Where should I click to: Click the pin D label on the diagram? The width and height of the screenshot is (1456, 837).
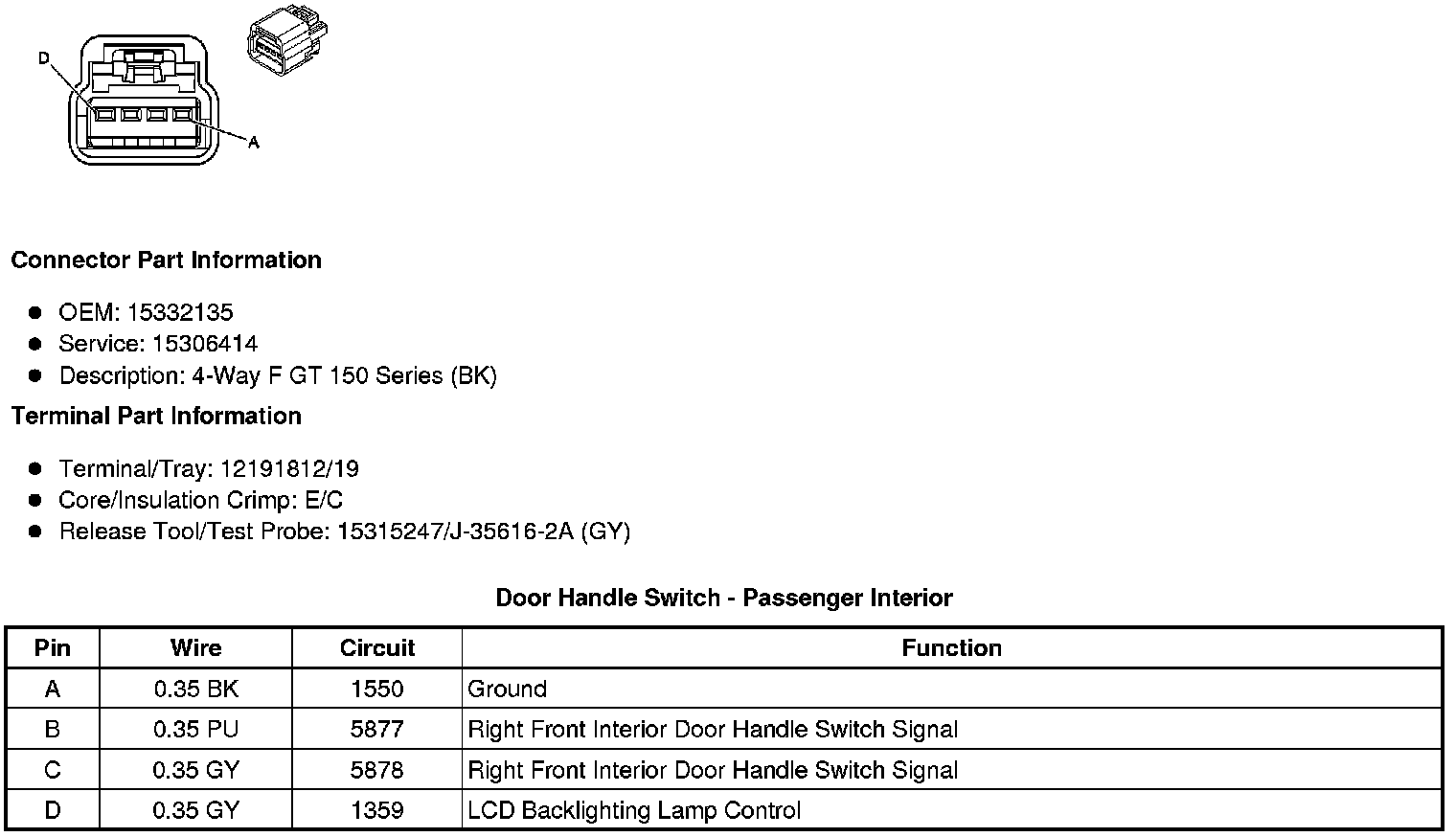[x=43, y=58]
